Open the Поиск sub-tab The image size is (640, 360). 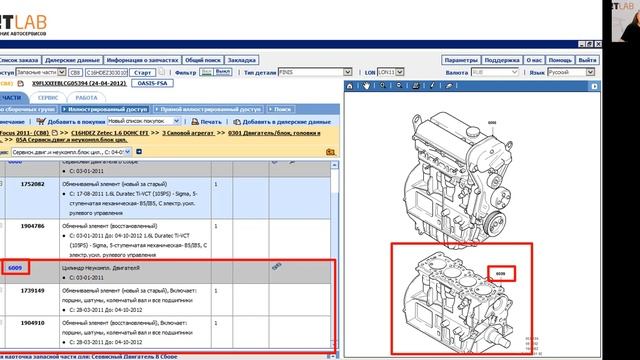click(x=280, y=109)
